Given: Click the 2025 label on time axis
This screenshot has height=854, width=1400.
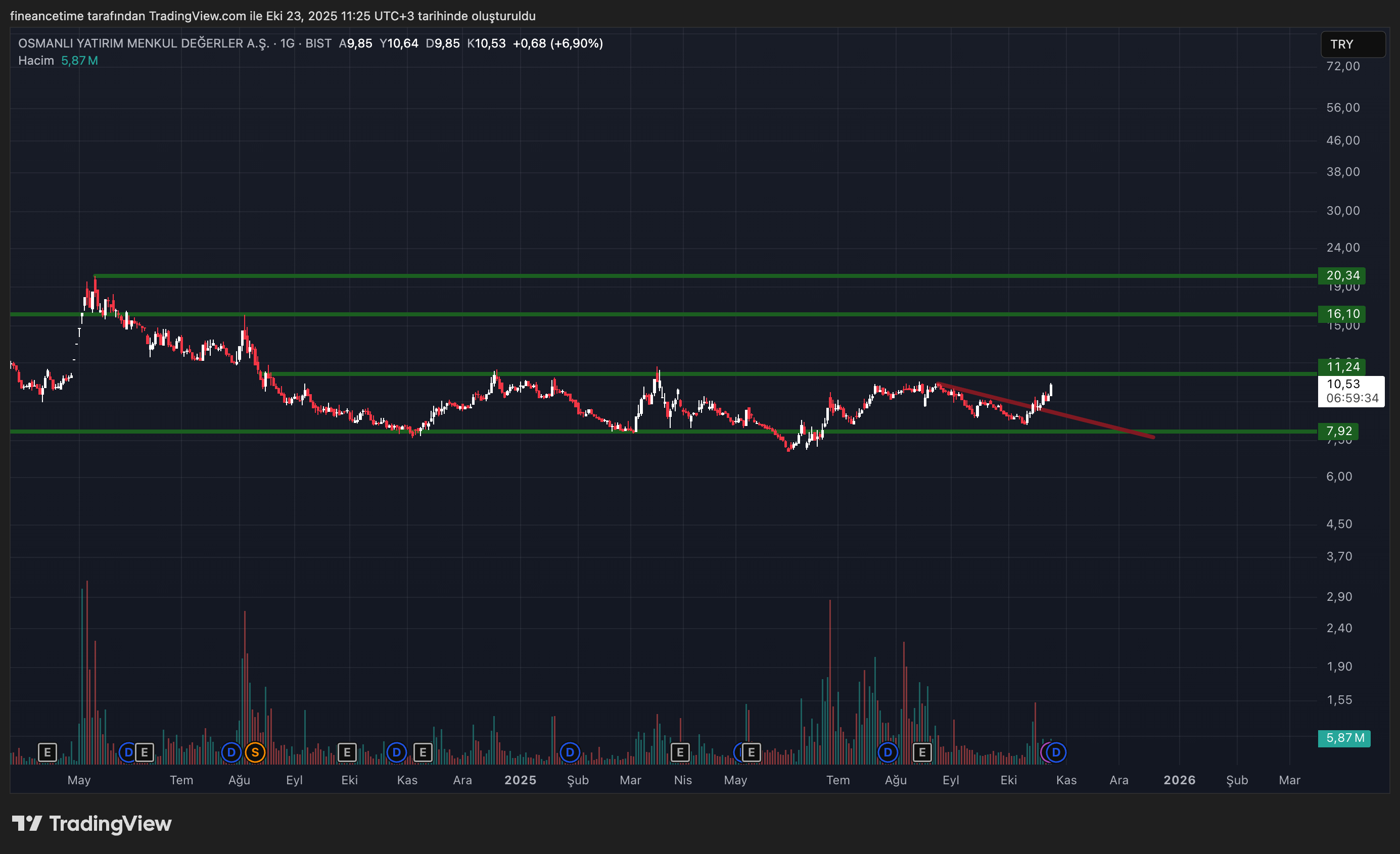Looking at the screenshot, I should click(x=520, y=780).
